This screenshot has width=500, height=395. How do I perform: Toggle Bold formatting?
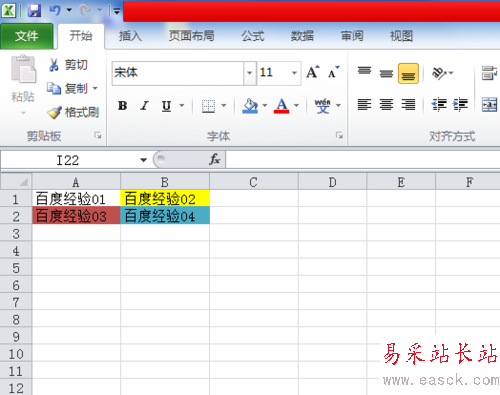coord(122,106)
